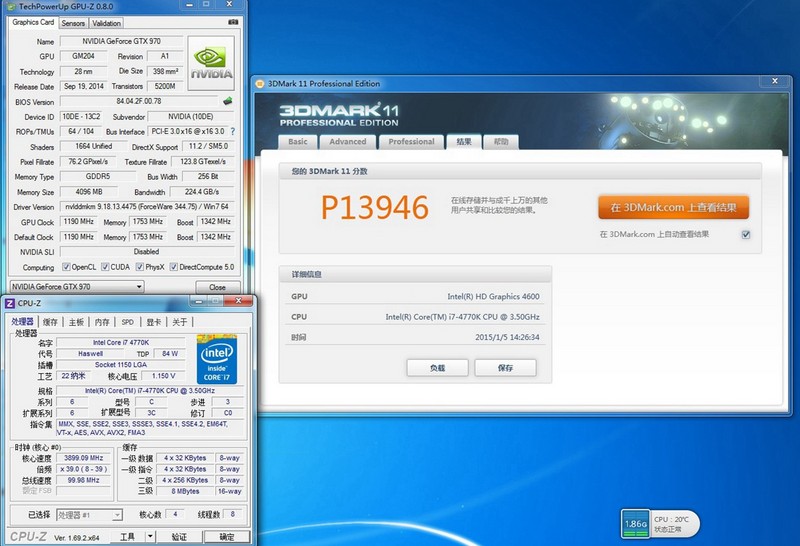Click the 确定 button in CPU-Z
The width and height of the screenshot is (800, 546).
(227, 536)
